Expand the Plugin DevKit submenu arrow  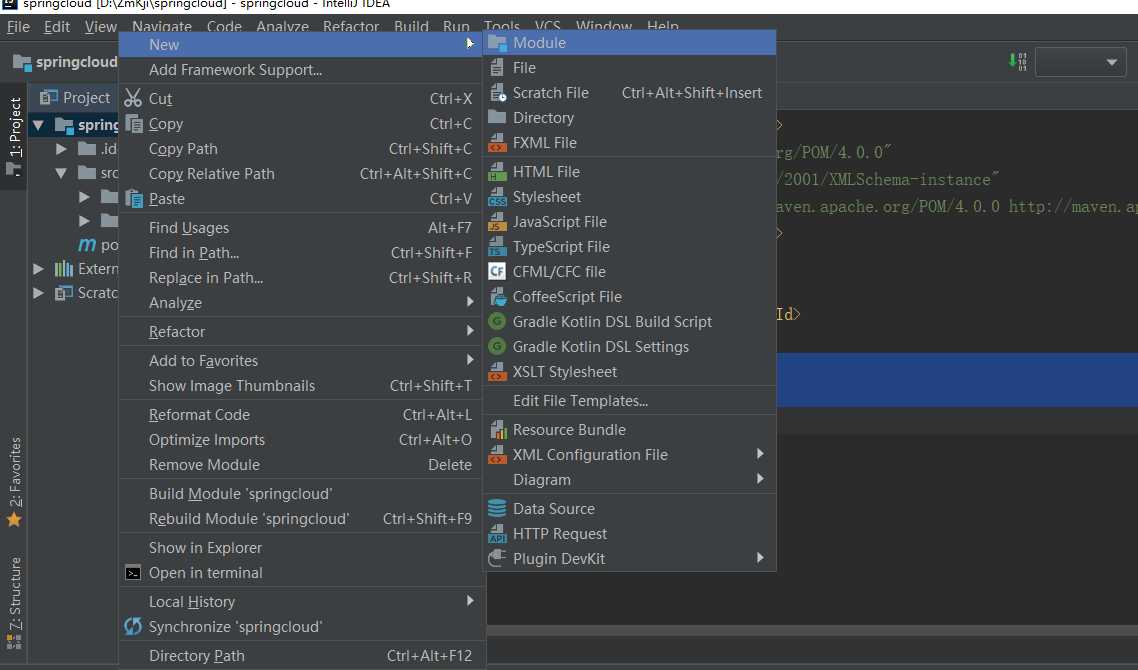[x=760, y=557]
